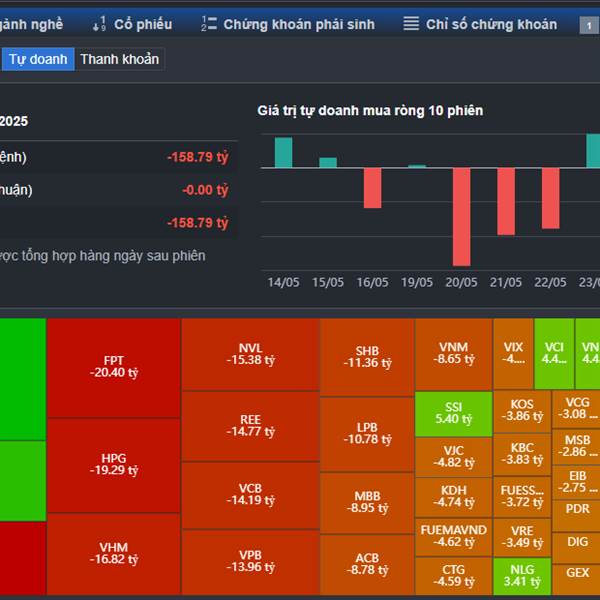The height and width of the screenshot is (600, 600).
Task: Click lines icon beside Chỉ số chứng khoán
Action: [x=411, y=24]
